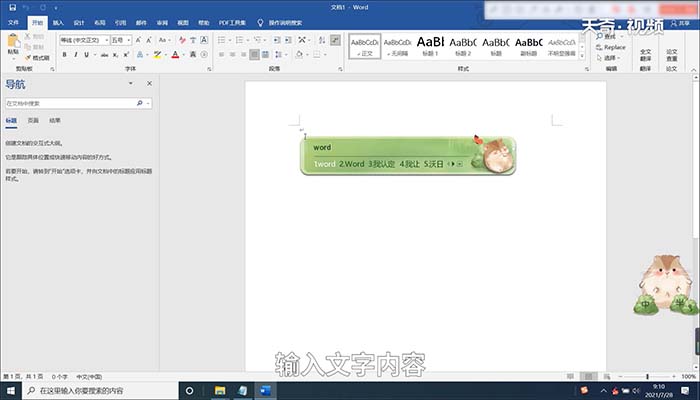Open the 文件 File menu
700x400 pixels.
tap(13, 23)
